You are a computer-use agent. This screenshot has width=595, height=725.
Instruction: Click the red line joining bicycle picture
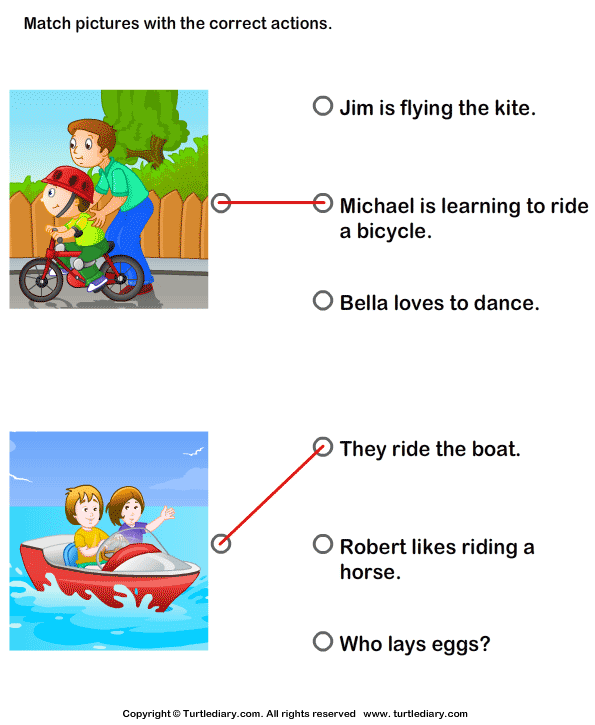click(272, 203)
